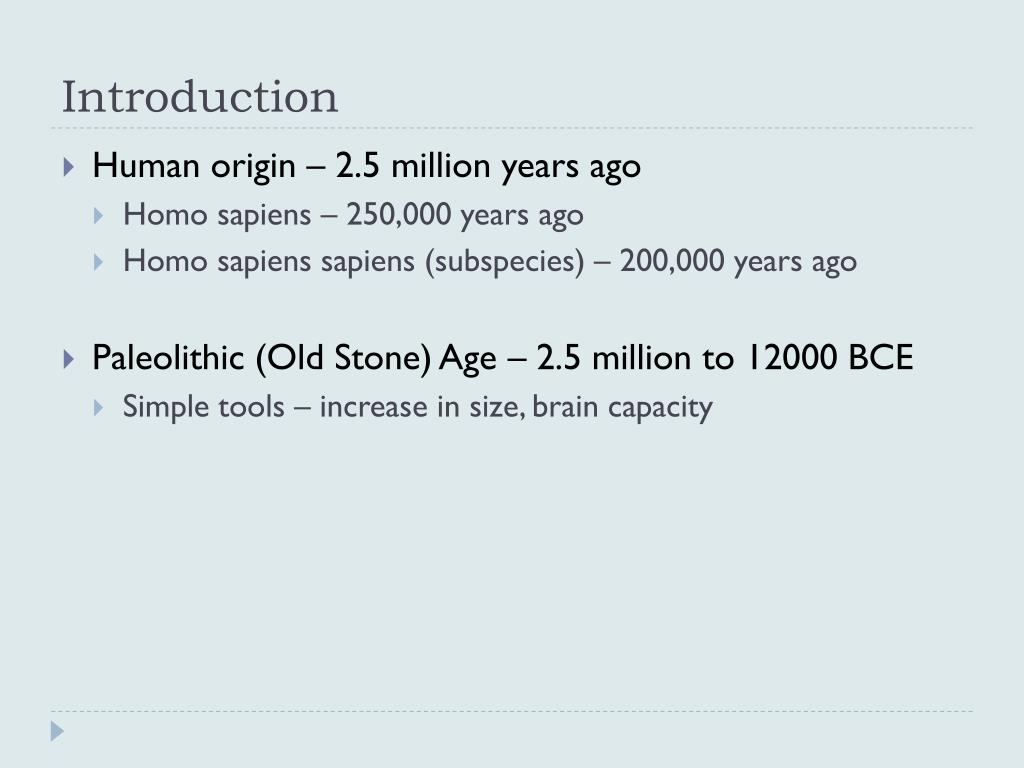Click the bullet arrow next to Homo sapiens
The height and width of the screenshot is (768, 1024).
click(99, 216)
